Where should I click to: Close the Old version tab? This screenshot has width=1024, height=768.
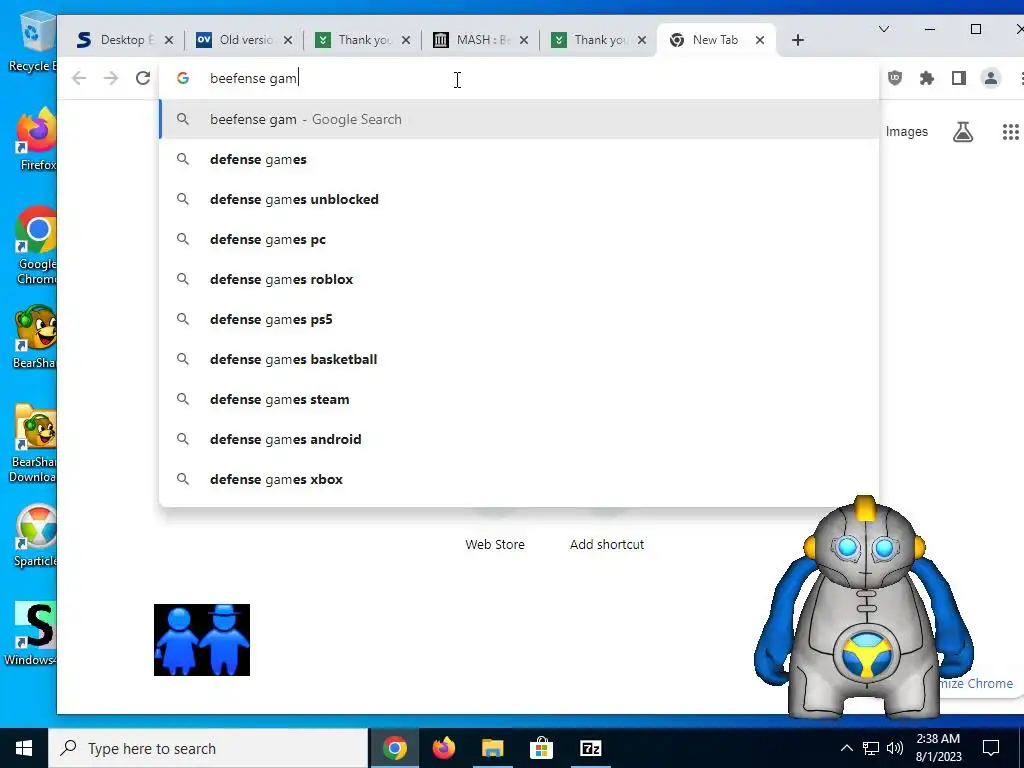(287, 40)
